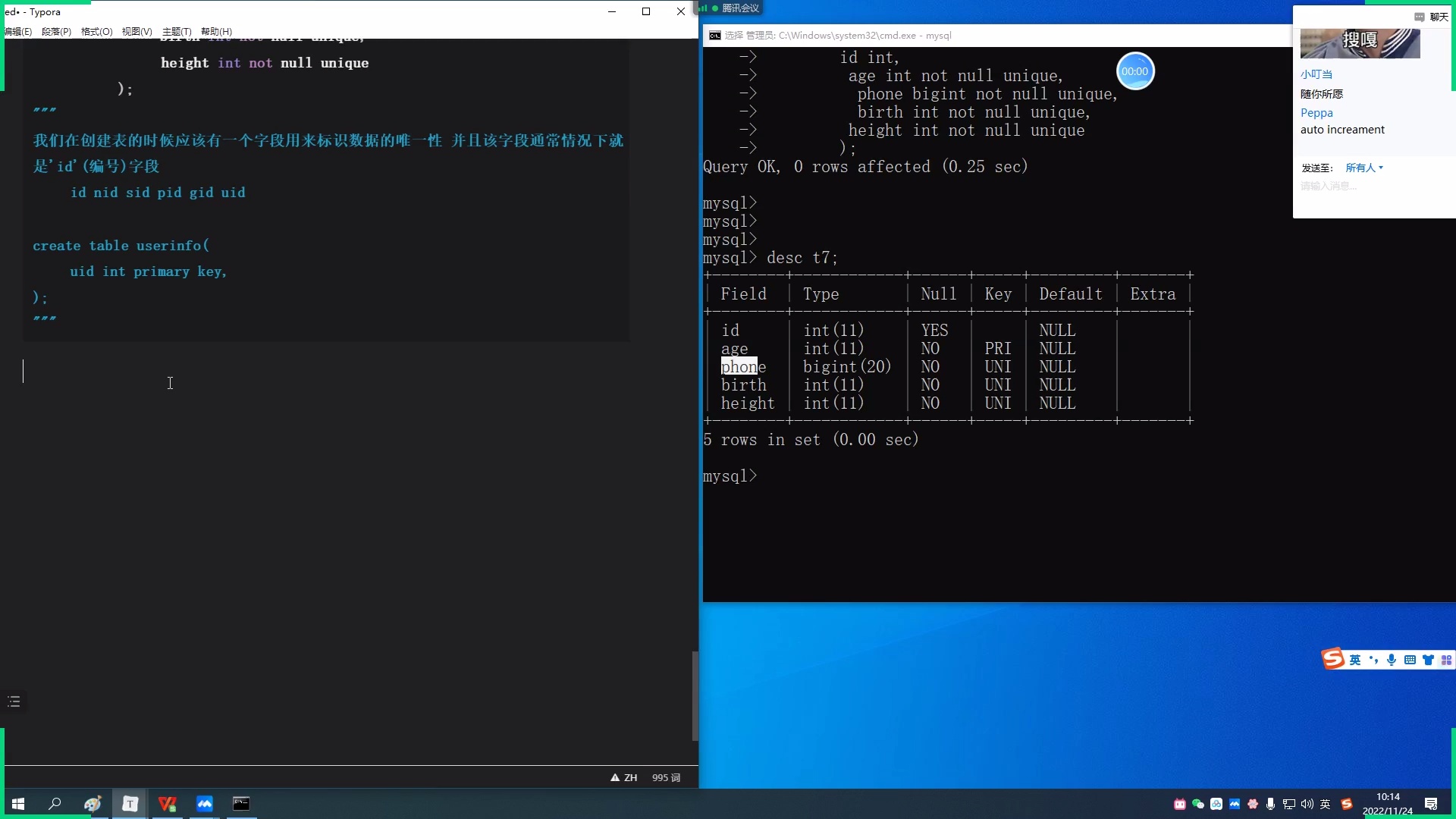Open Baidu Netdisk tray icon
This screenshot has width=1456, height=819.
(1216, 805)
